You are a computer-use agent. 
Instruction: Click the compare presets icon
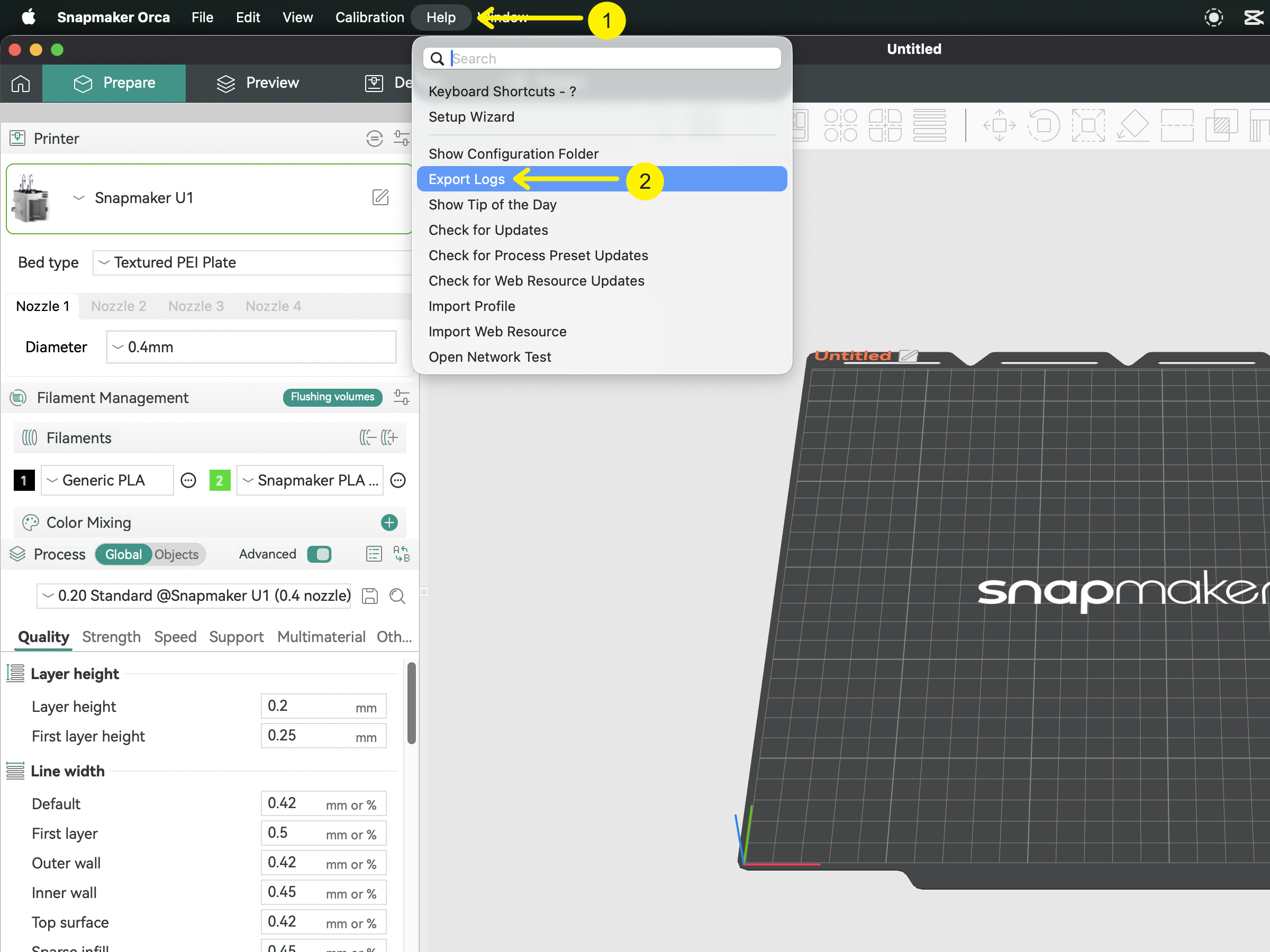click(x=401, y=554)
